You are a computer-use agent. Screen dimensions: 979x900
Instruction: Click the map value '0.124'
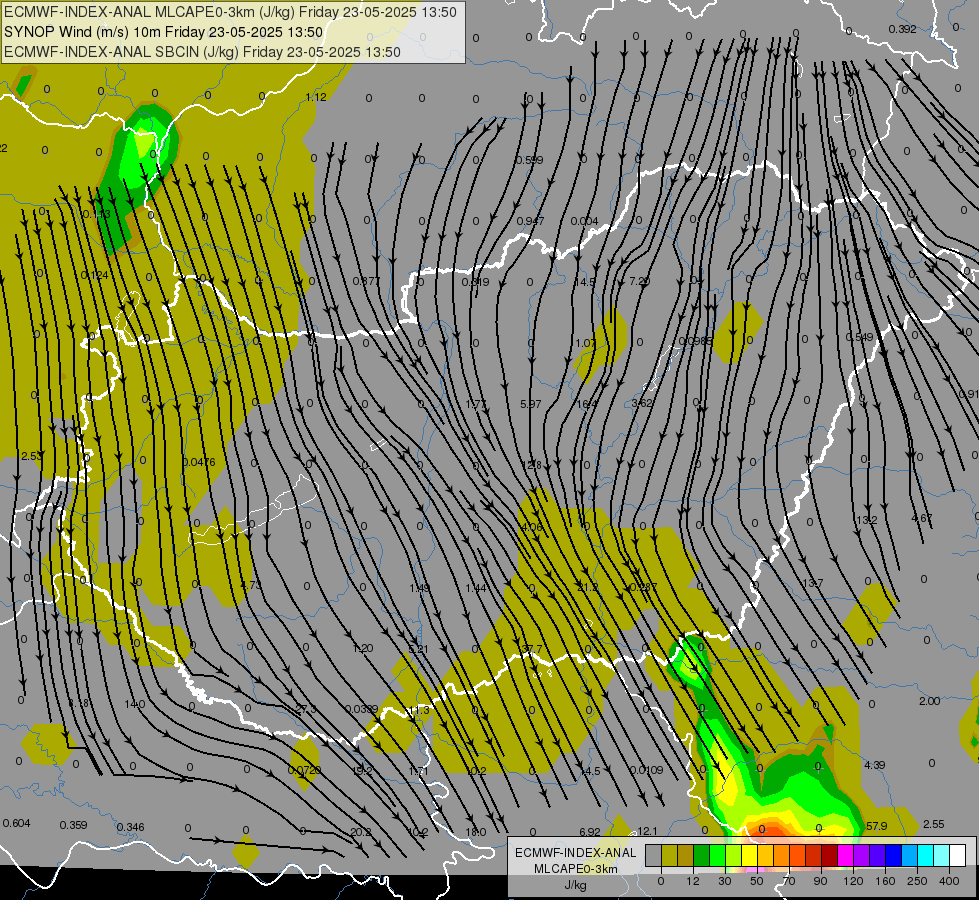pos(95,275)
